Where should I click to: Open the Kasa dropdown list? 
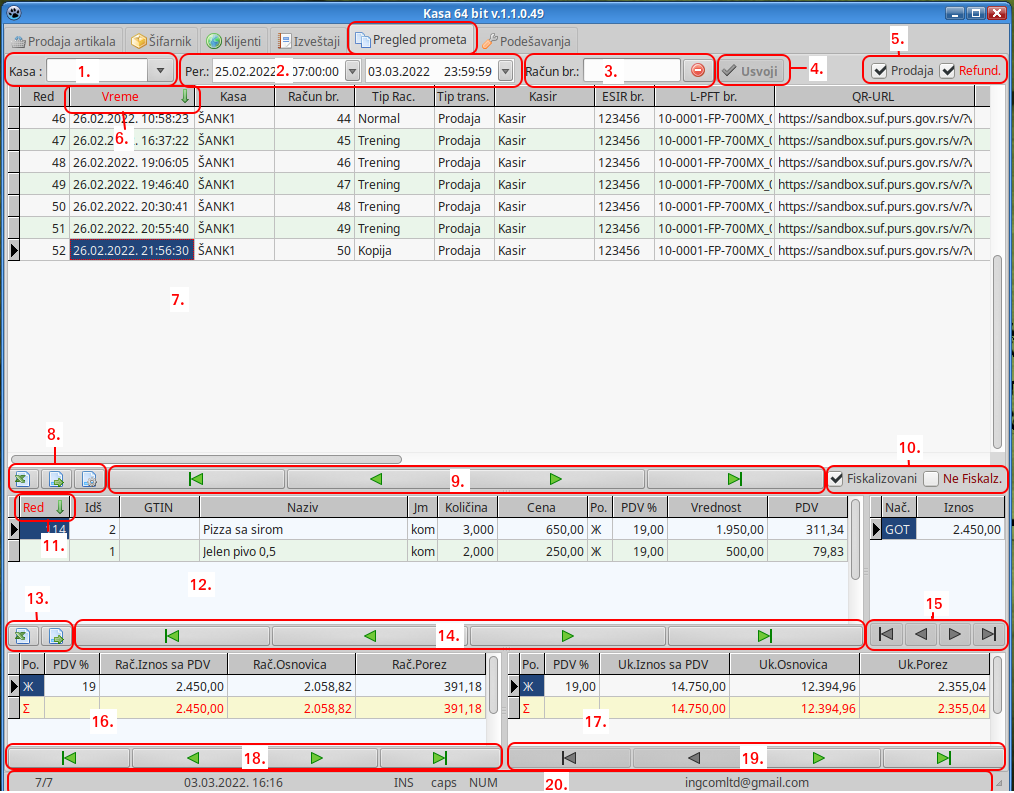pyautogui.click(x=161, y=71)
